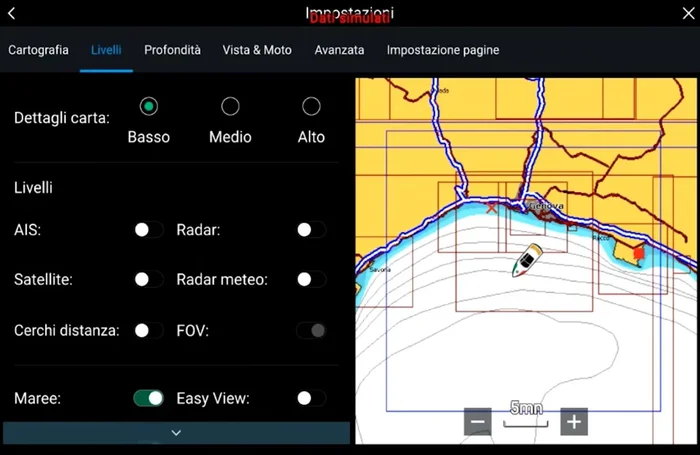Toggle Cerchi distanza range rings
The image size is (700, 455).
point(149,330)
